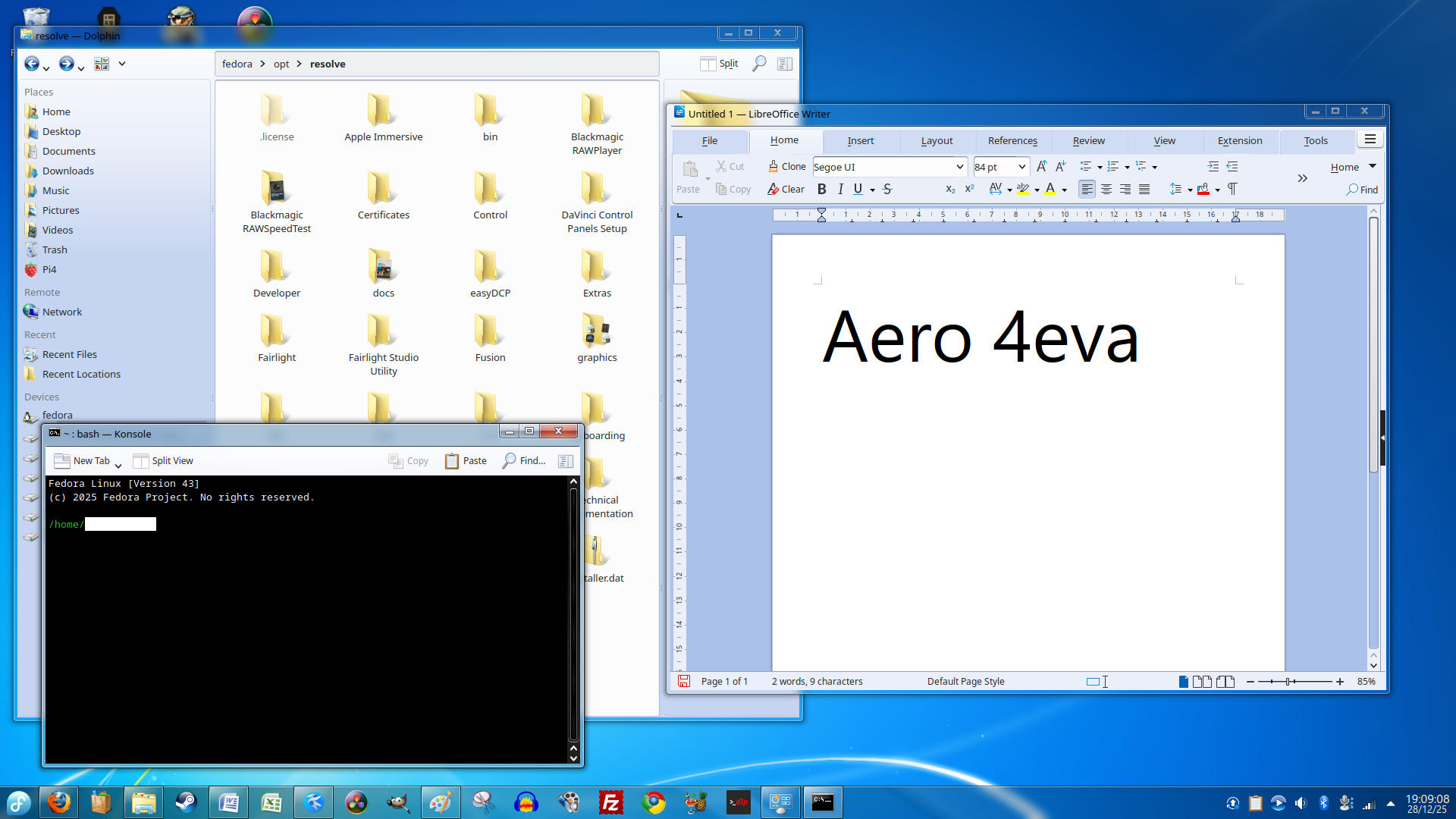Expand the 84 pt font size dropdown
This screenshot has width=1456, height=819.
[1021, 167]
